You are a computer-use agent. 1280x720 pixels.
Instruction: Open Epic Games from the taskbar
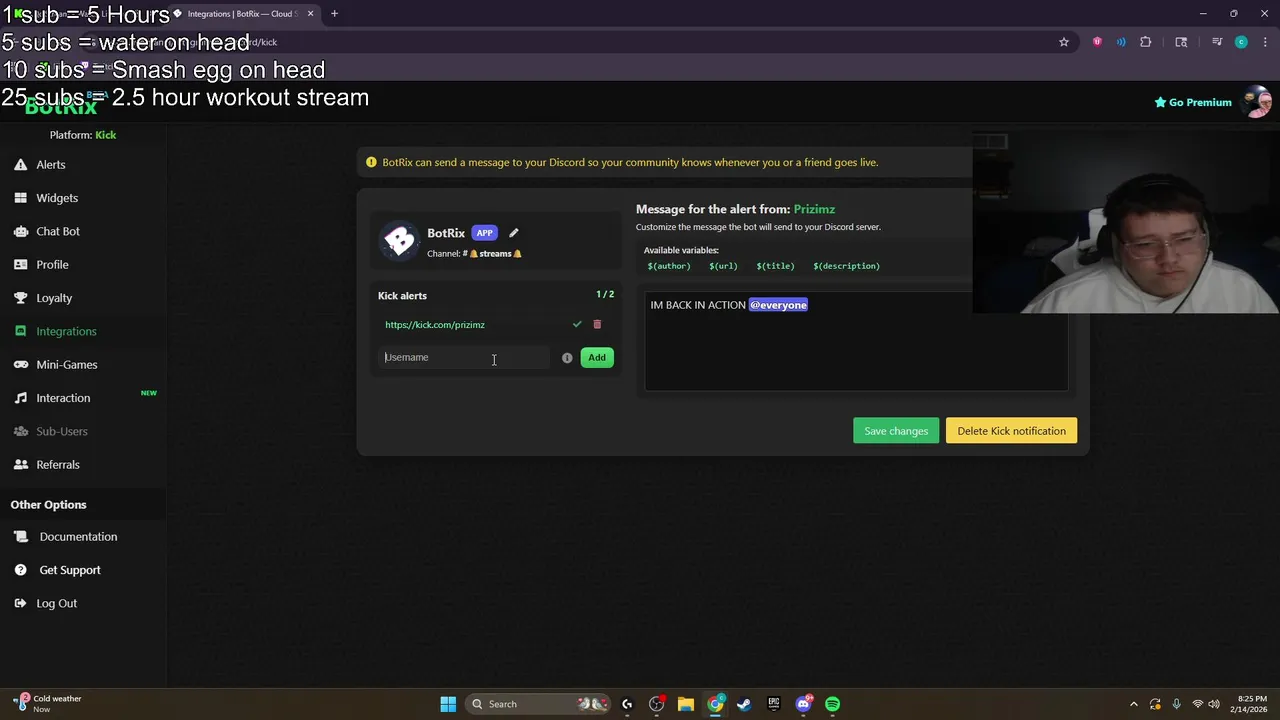[x=774, y=704]
